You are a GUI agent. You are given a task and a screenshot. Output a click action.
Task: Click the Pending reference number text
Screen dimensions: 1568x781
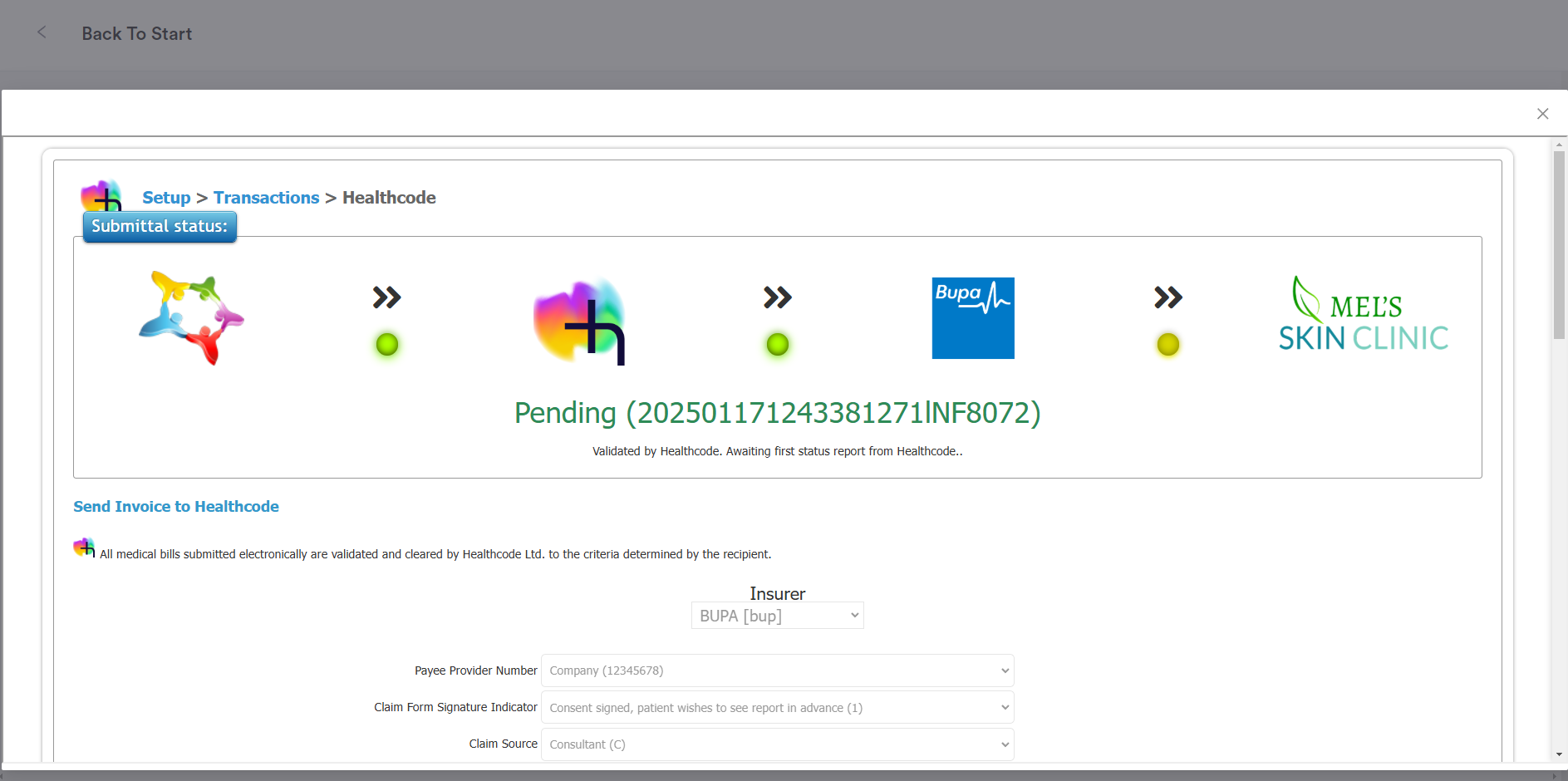(x=778, y=413)
